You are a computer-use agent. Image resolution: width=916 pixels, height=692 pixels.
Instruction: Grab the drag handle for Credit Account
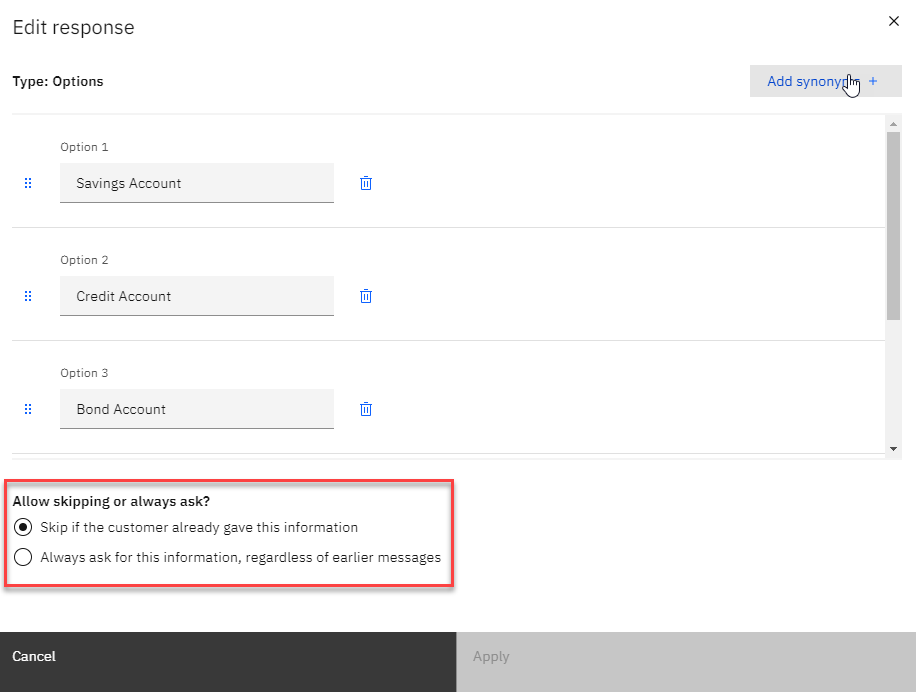28,296
